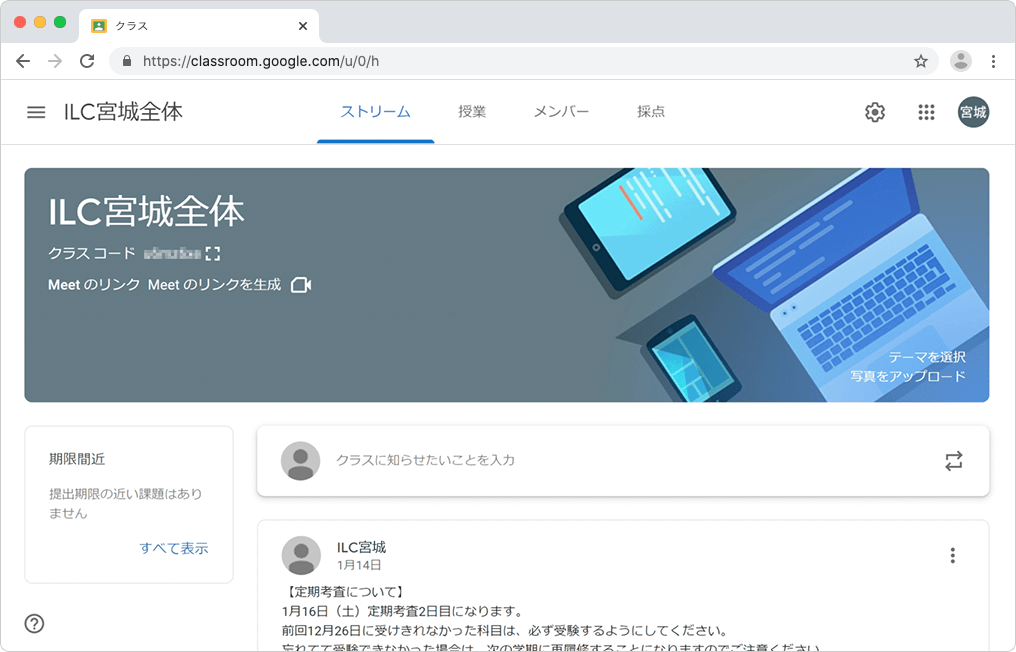Select the クラス browser tab
The width and height of the screenshot is (1016, 652).
199,26
